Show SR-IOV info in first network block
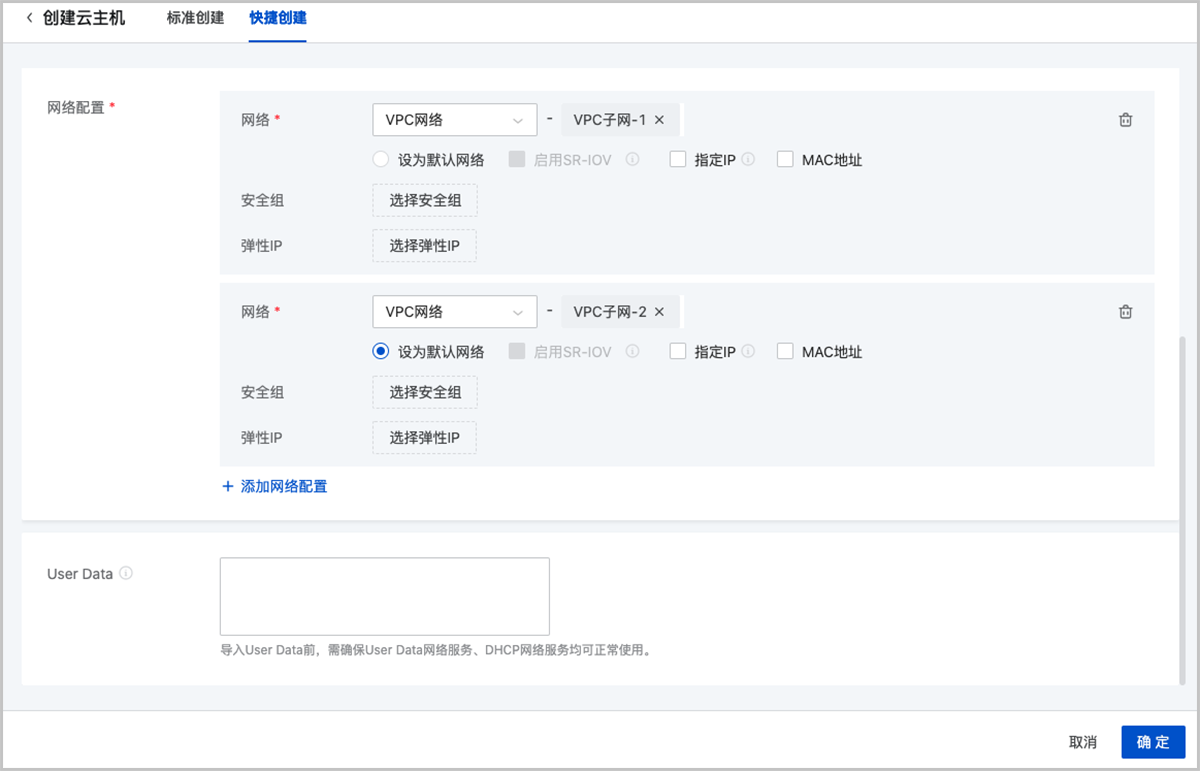Viewport: 1200px width, 771px height. (632, 159)
